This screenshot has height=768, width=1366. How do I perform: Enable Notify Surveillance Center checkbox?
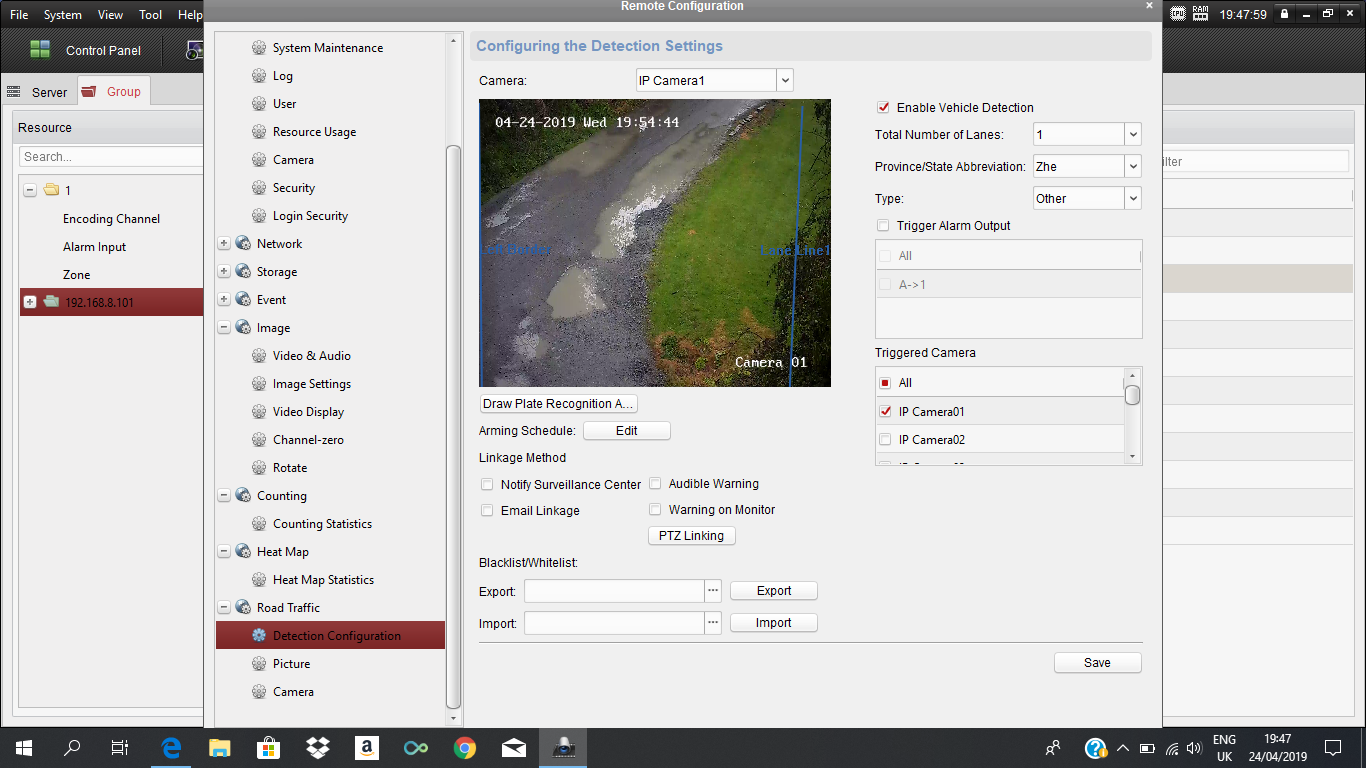(488, 485)
